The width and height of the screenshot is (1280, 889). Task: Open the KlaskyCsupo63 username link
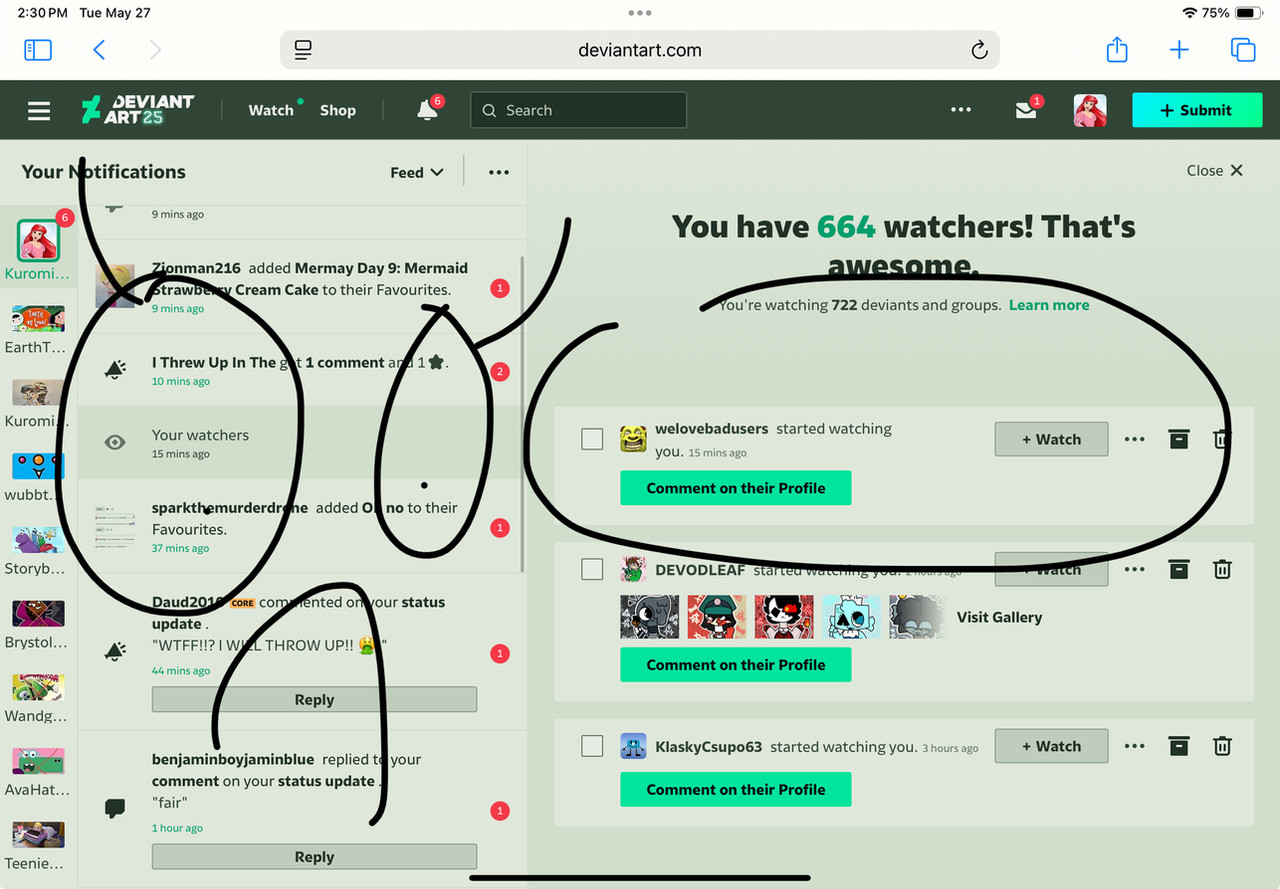coord(708,746)
